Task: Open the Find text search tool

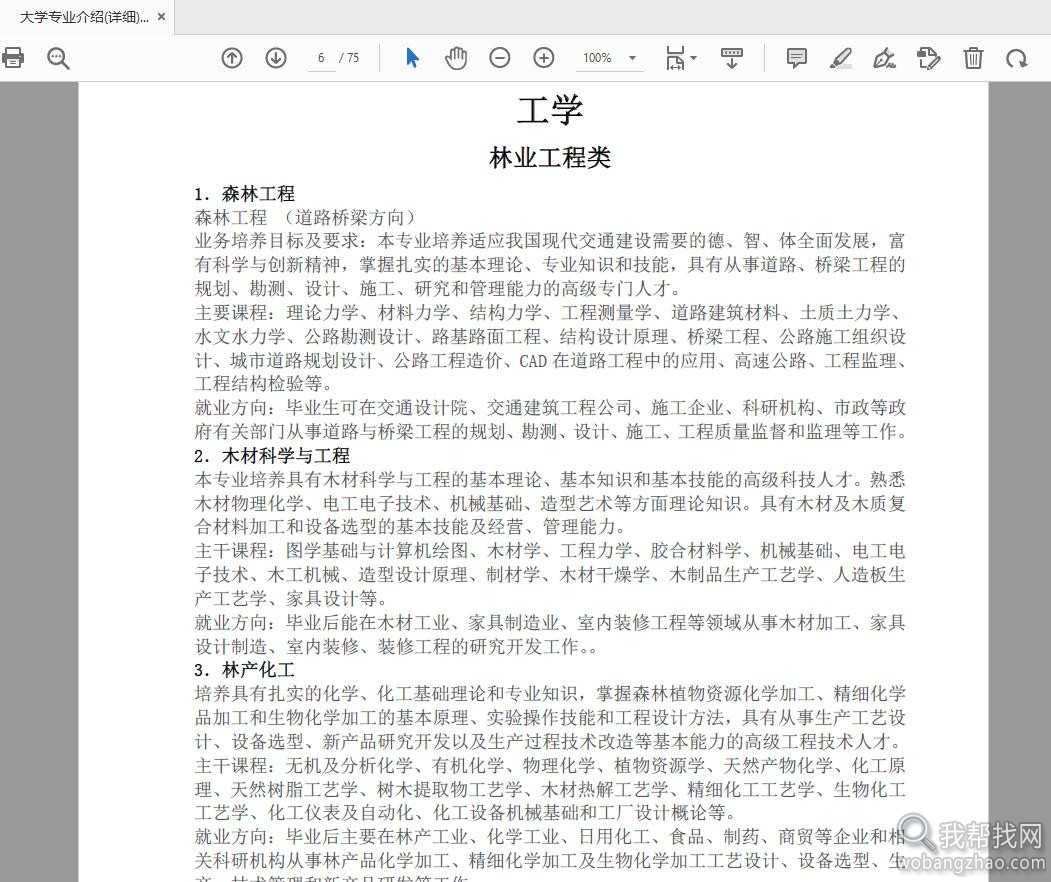Action: [58, 58]
